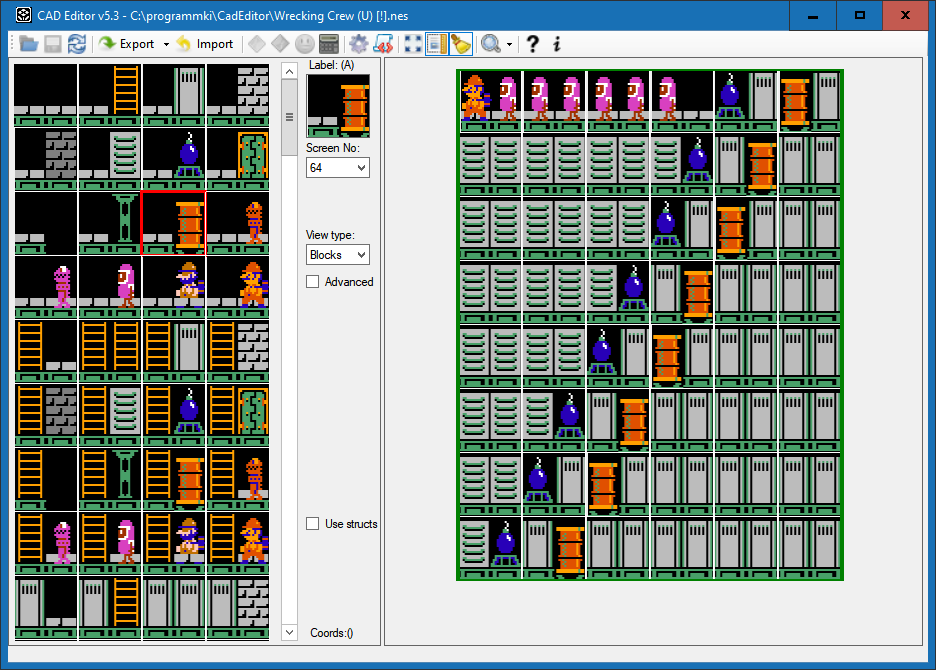Click the active block preview under Label (A)

coord(338,106)
